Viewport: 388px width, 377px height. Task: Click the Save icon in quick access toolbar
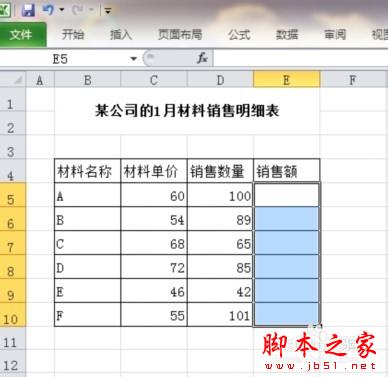click(x=28, y=10)
